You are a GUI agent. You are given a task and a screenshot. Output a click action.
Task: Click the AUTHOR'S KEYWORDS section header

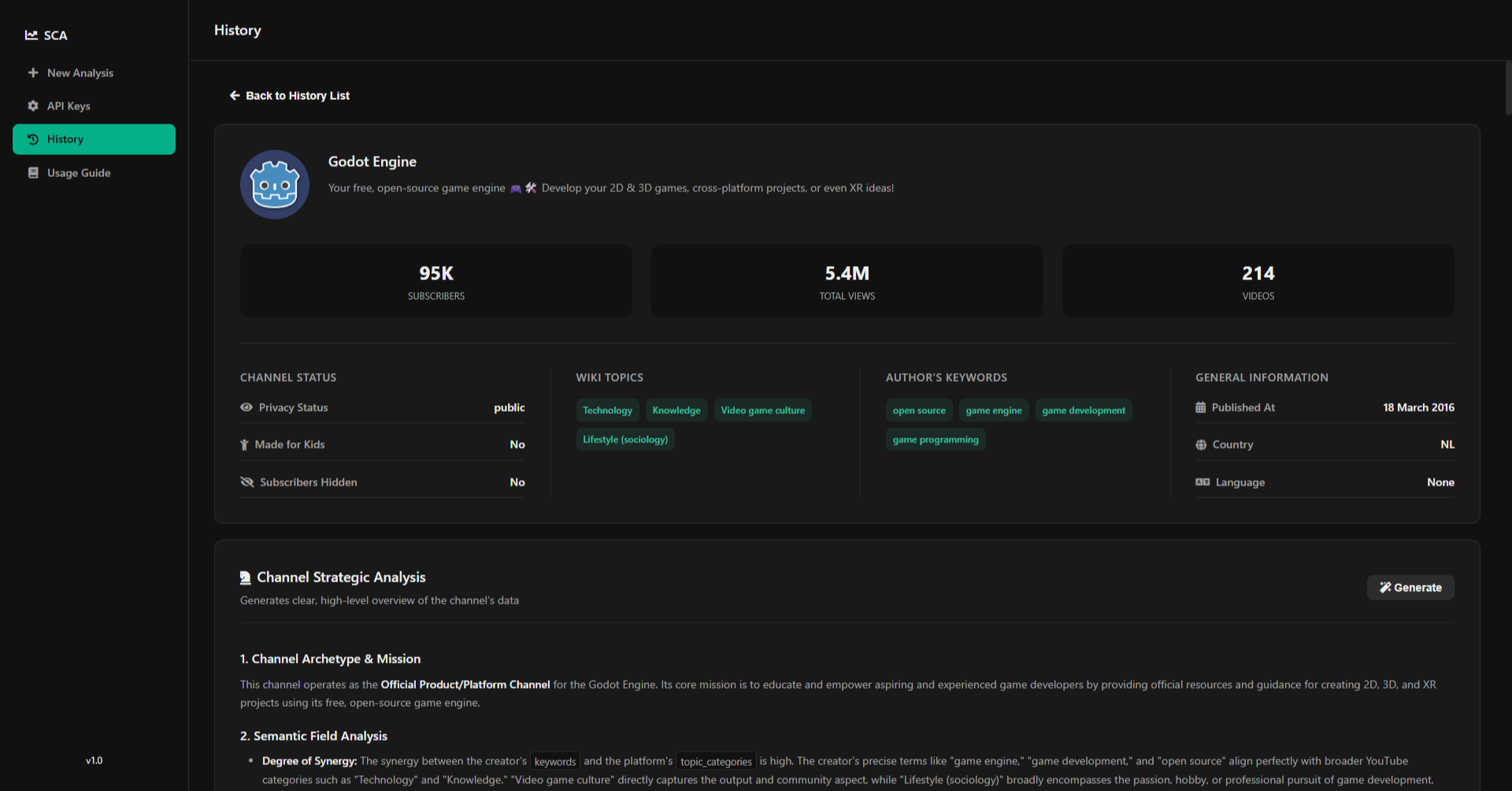tap(947, 378)
